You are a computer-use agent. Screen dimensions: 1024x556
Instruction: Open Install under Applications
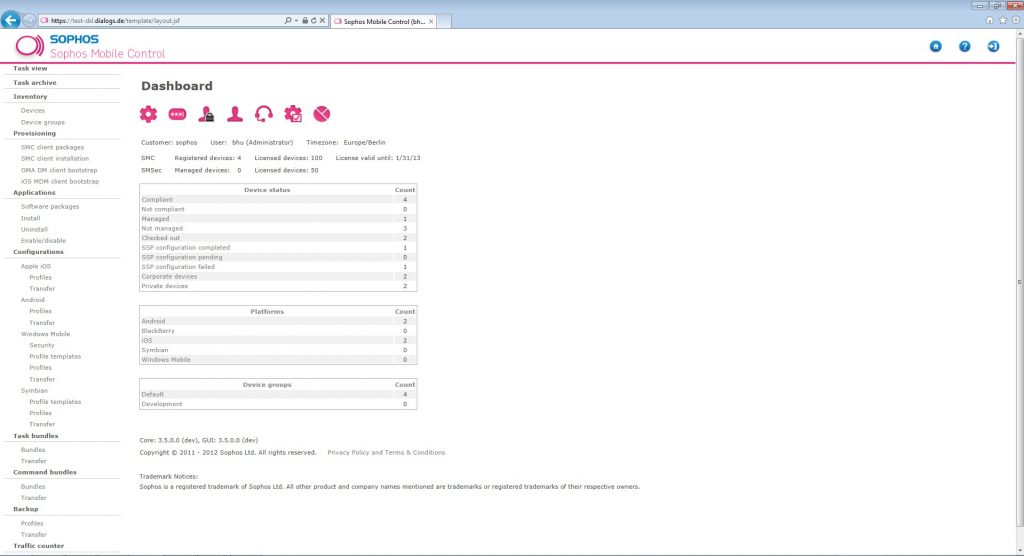[31, 218]
